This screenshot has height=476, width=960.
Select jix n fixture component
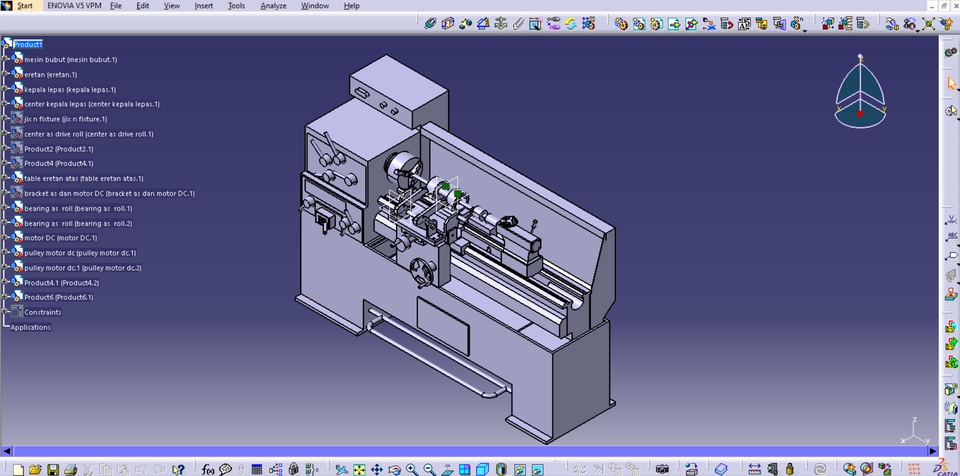pyautogui.click(x=64, y=119)
